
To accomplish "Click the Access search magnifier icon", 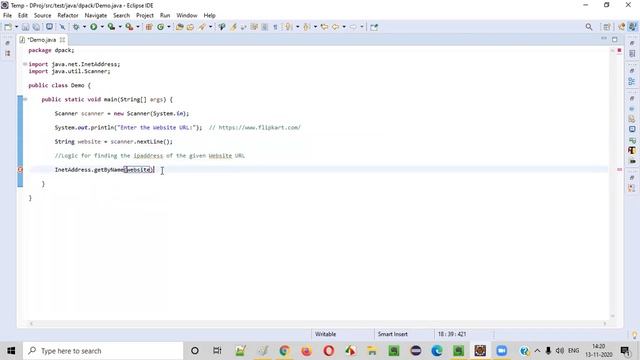I will (x=589, y=27).
